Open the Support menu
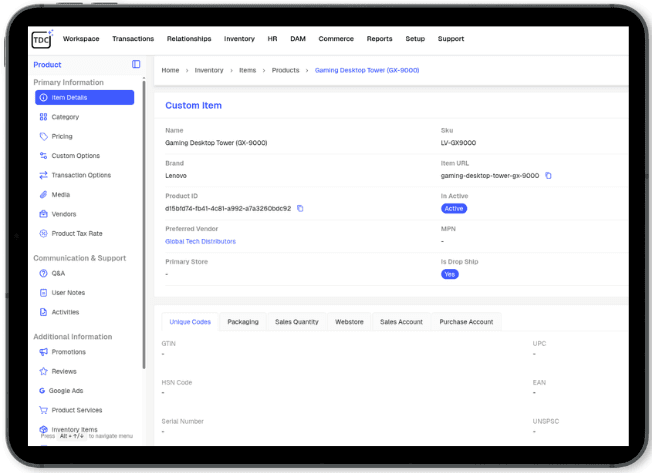 click(451, 39)
